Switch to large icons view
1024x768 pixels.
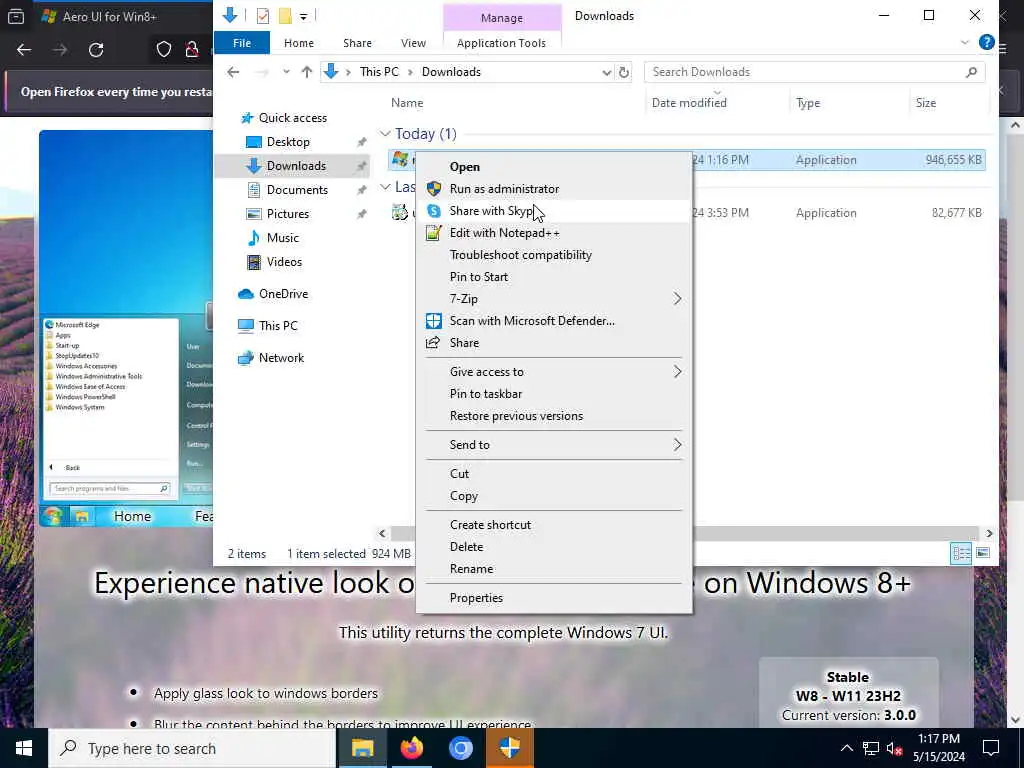point(982,553)
